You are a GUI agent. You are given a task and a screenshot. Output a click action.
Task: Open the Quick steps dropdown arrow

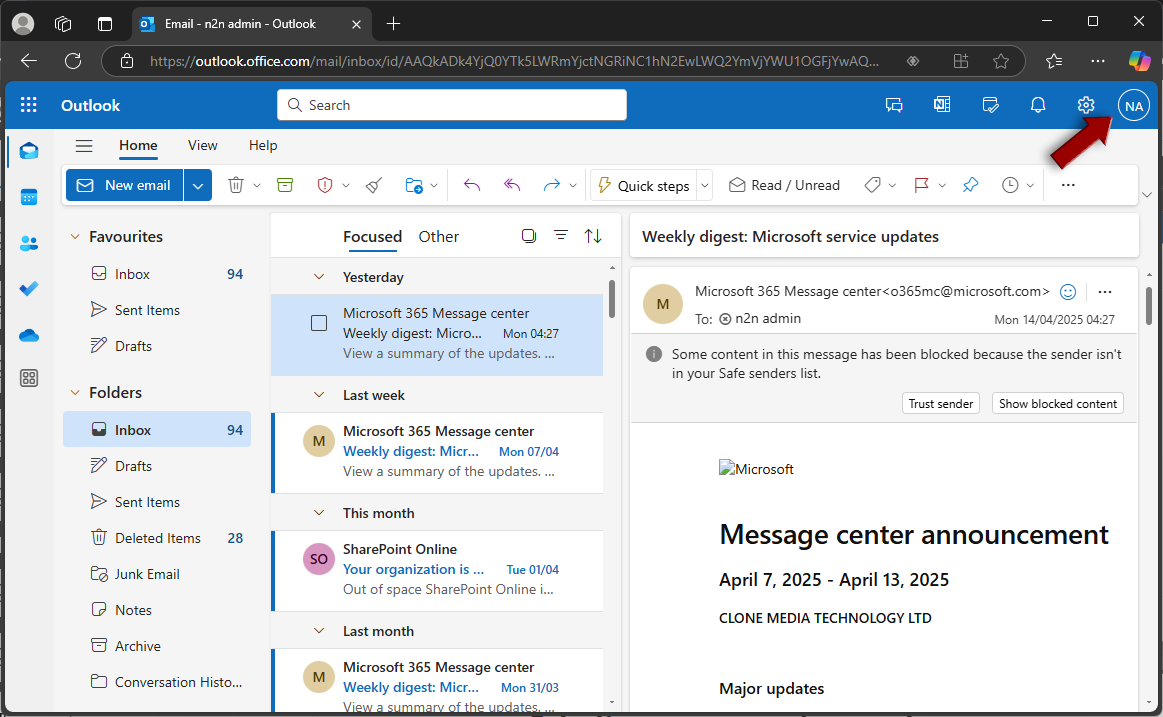705,185
